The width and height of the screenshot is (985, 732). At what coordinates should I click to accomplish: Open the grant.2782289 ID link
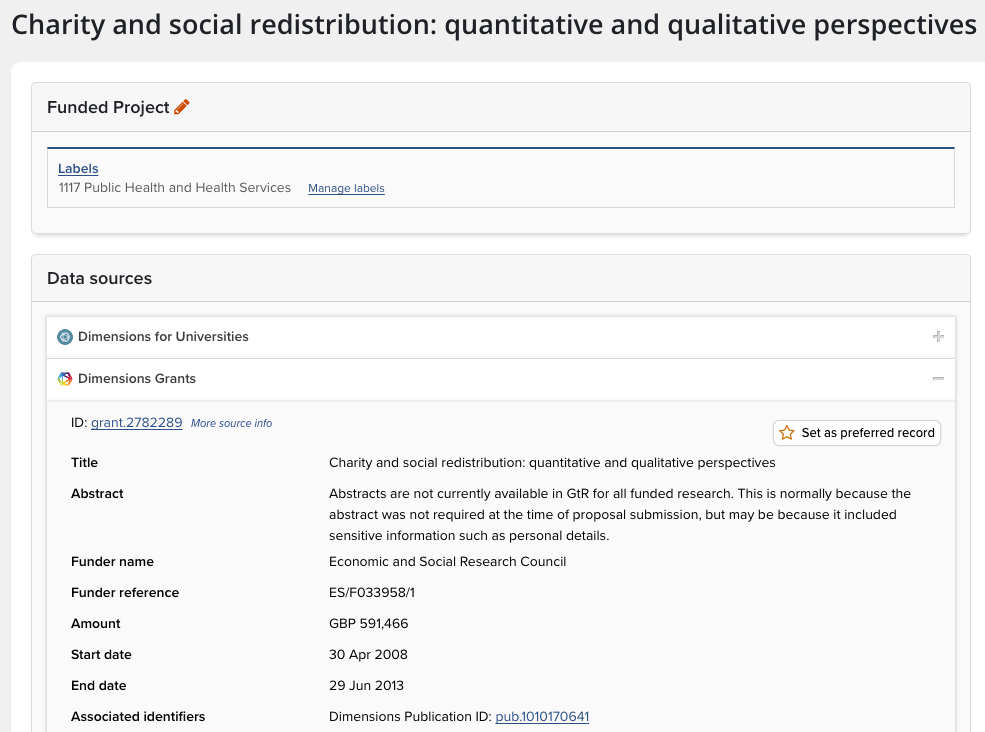tap(136, 423)
